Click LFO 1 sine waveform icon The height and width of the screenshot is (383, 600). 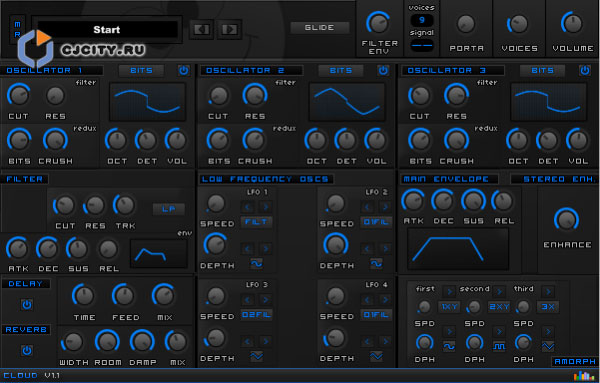(x=256, y=264)
